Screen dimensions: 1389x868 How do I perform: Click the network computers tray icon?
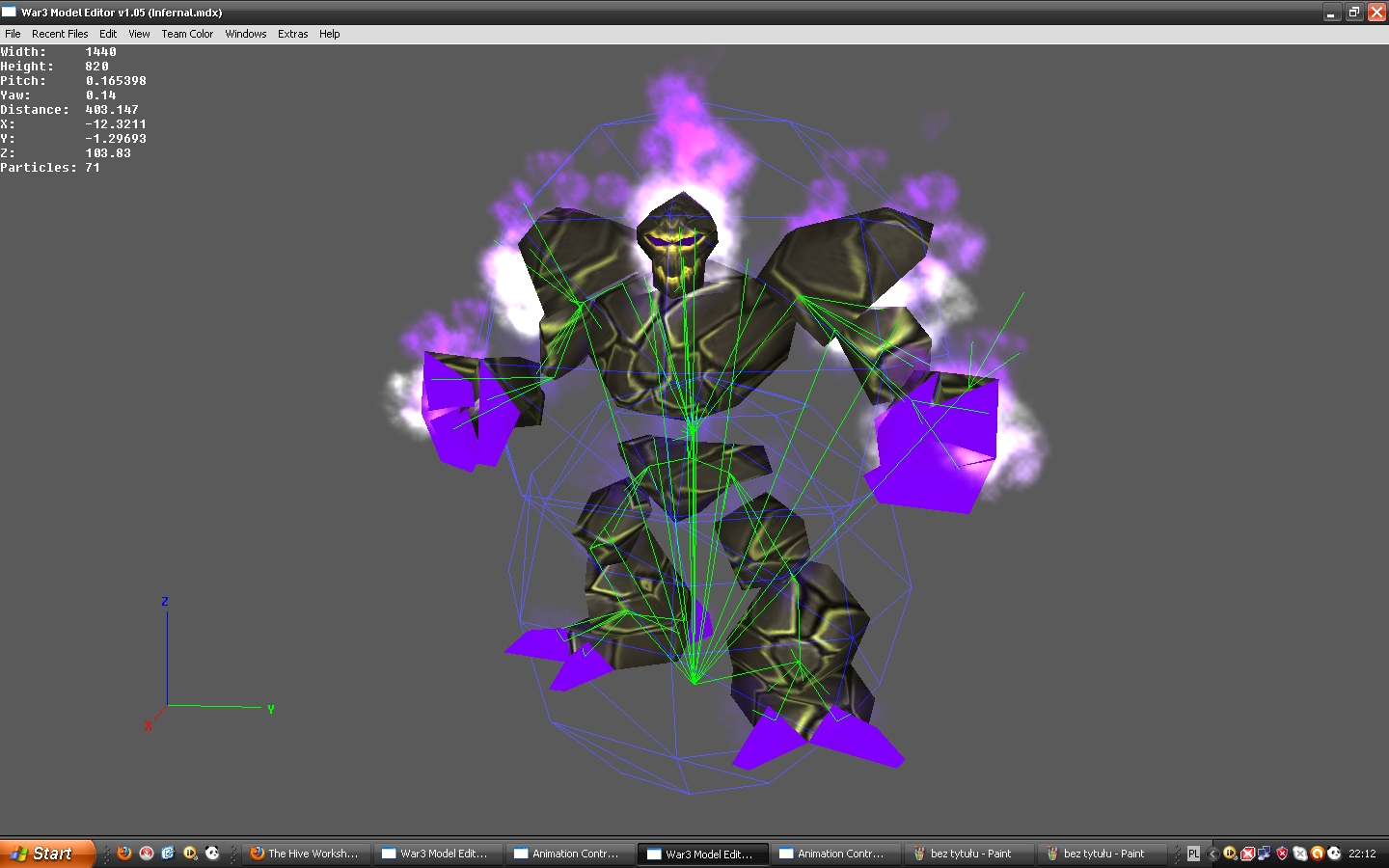[1265, 854]
